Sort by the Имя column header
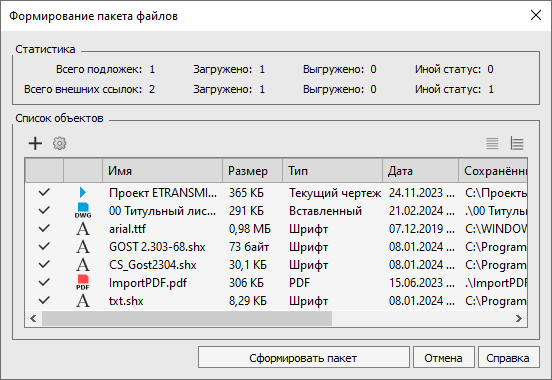552x380 pixels. (162, 171)
